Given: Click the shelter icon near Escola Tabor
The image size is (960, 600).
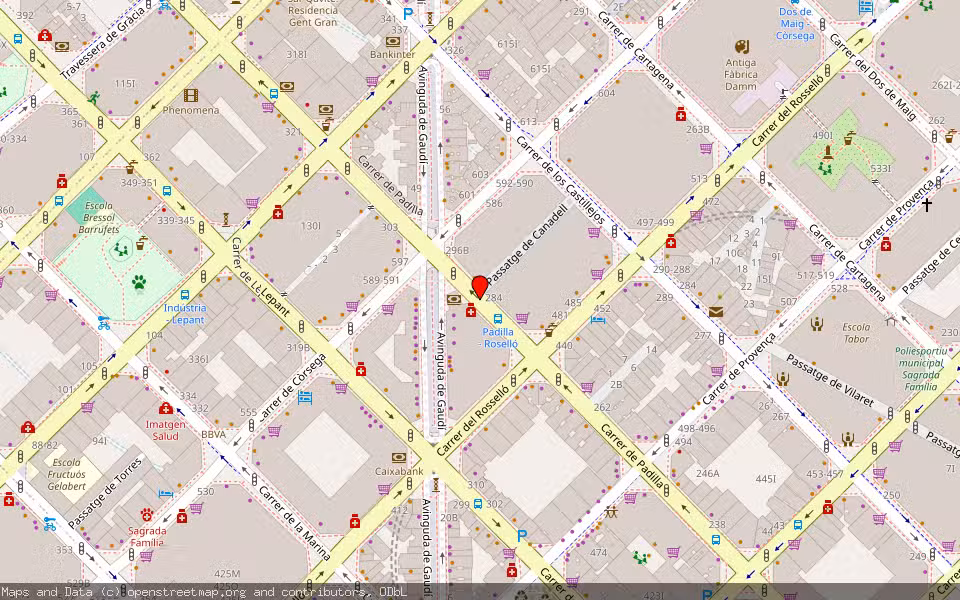Looking at the screenshot, I should click(890, 320).
